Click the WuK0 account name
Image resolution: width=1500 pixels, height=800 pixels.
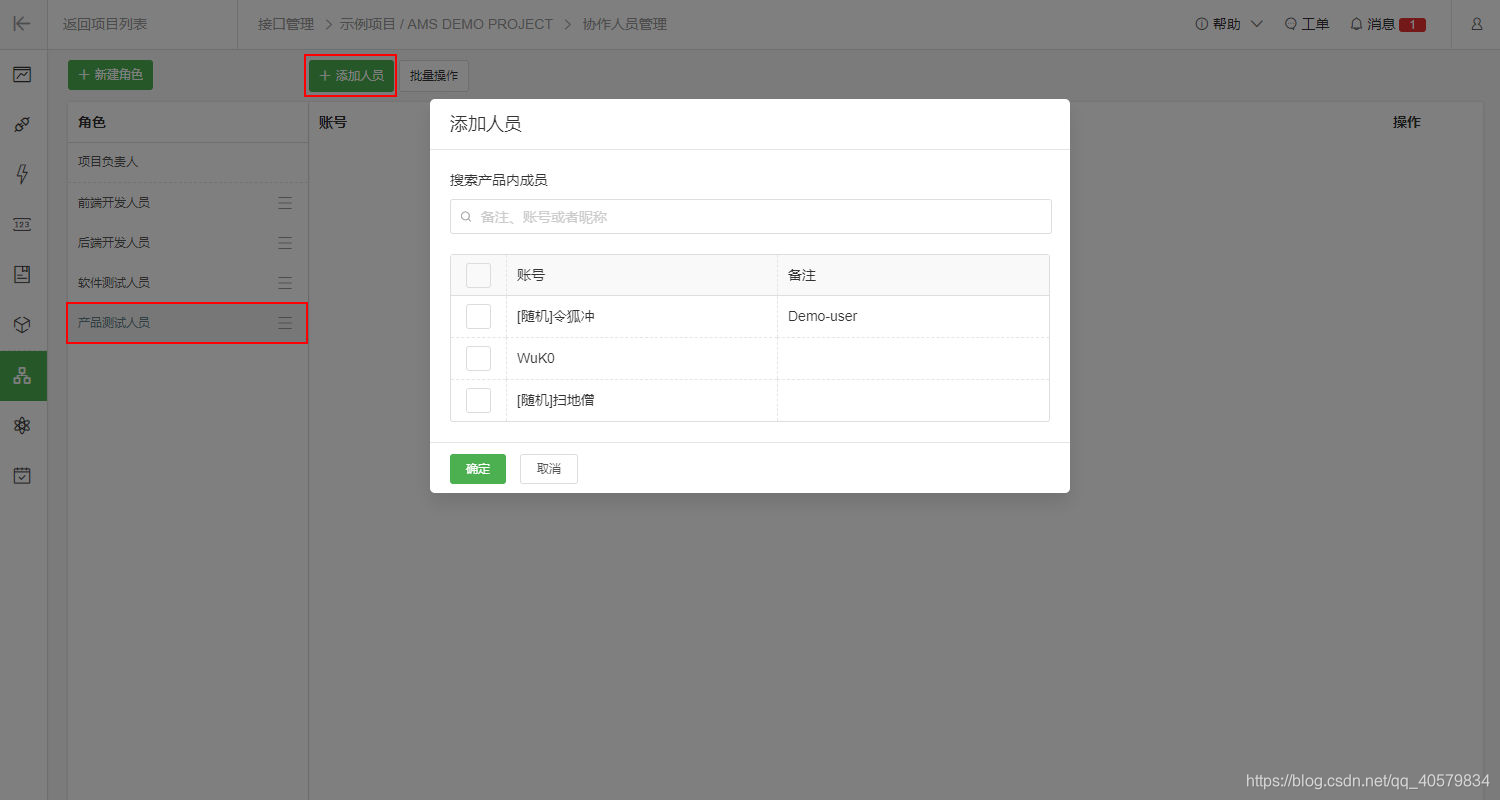(x=535, y=358)
